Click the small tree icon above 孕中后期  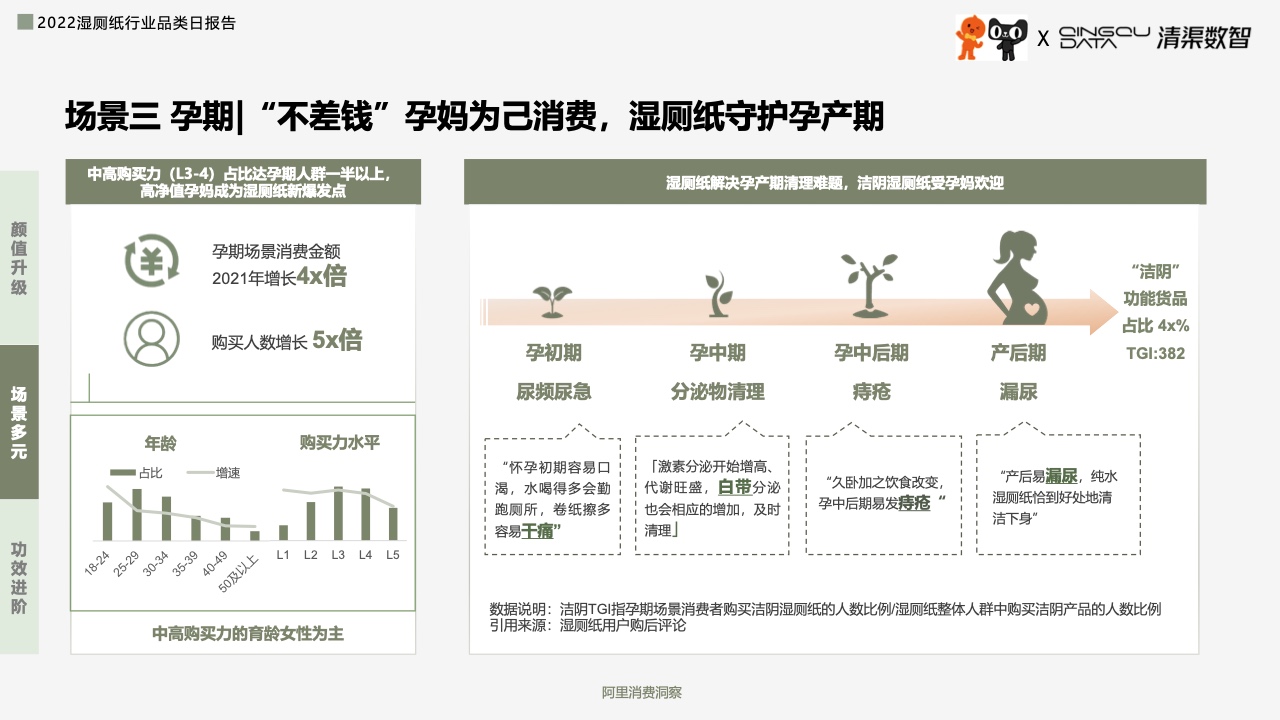(x=868, y=284)
